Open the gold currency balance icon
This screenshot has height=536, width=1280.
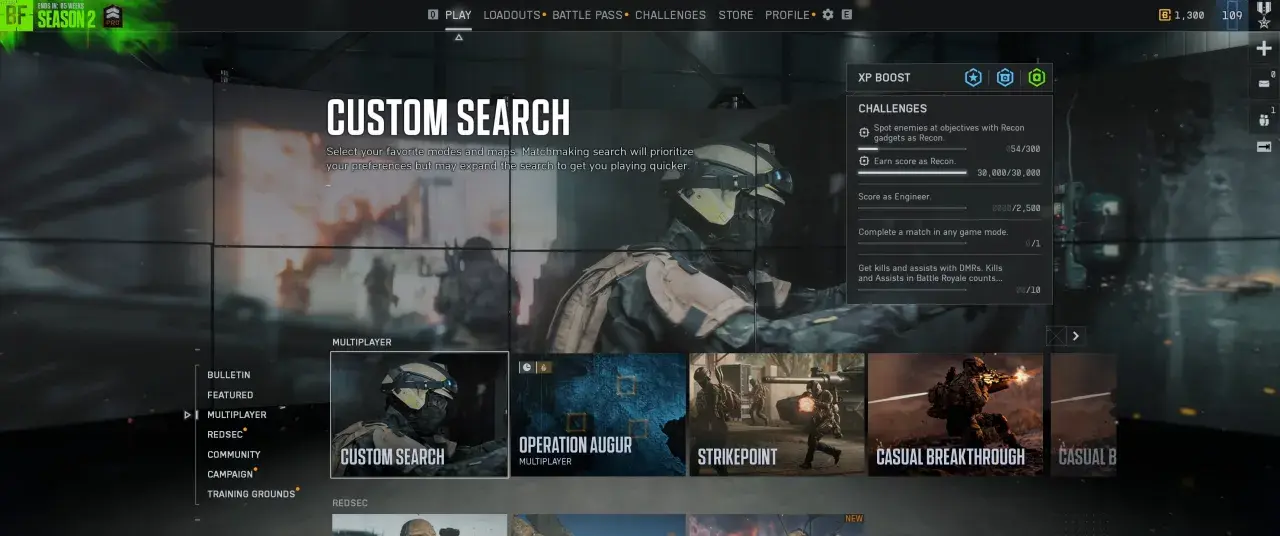click(x=1164, y=15)
